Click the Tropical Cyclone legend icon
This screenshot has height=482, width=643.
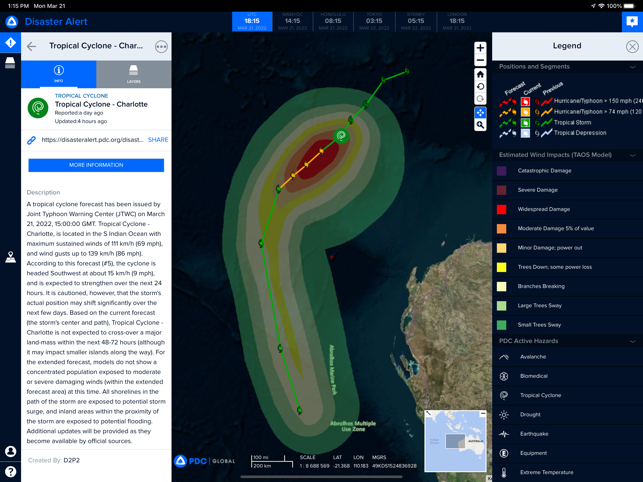click(x=504, y=396)
